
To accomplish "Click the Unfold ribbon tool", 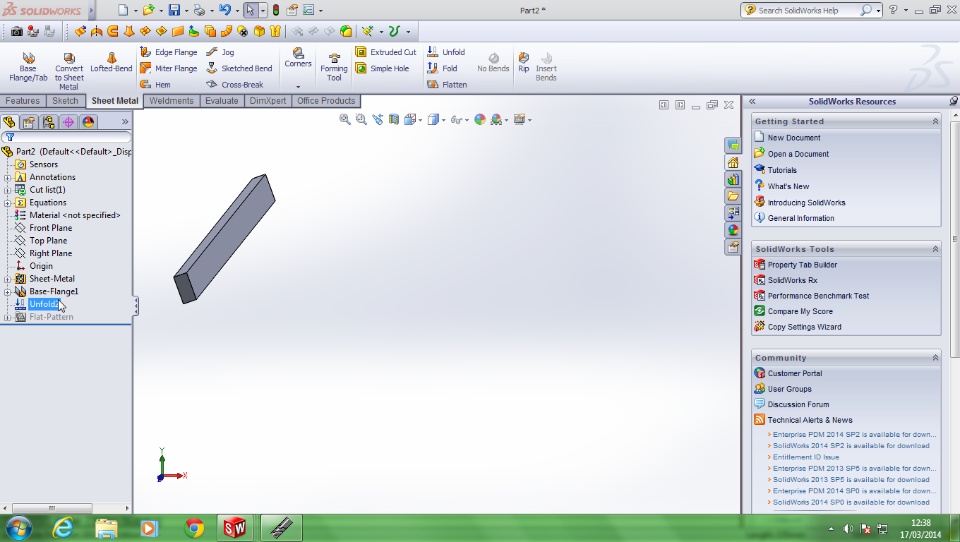I will (446, 52).
